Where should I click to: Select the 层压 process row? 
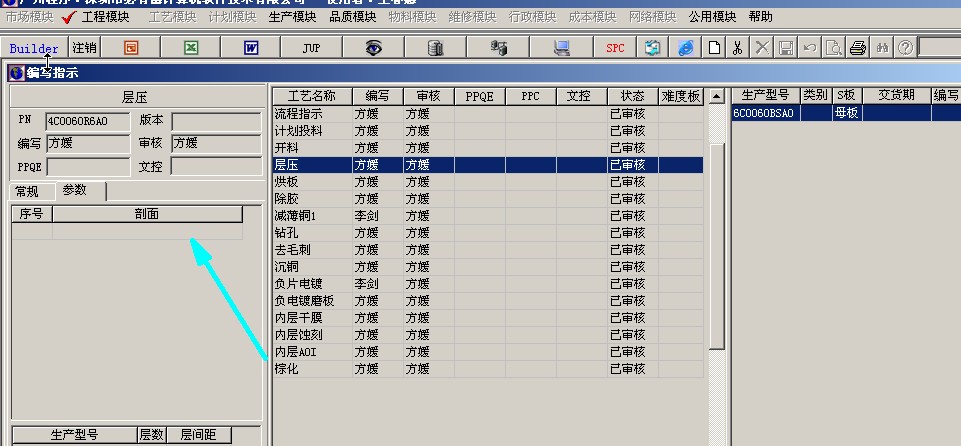click(x=488, y=165)
